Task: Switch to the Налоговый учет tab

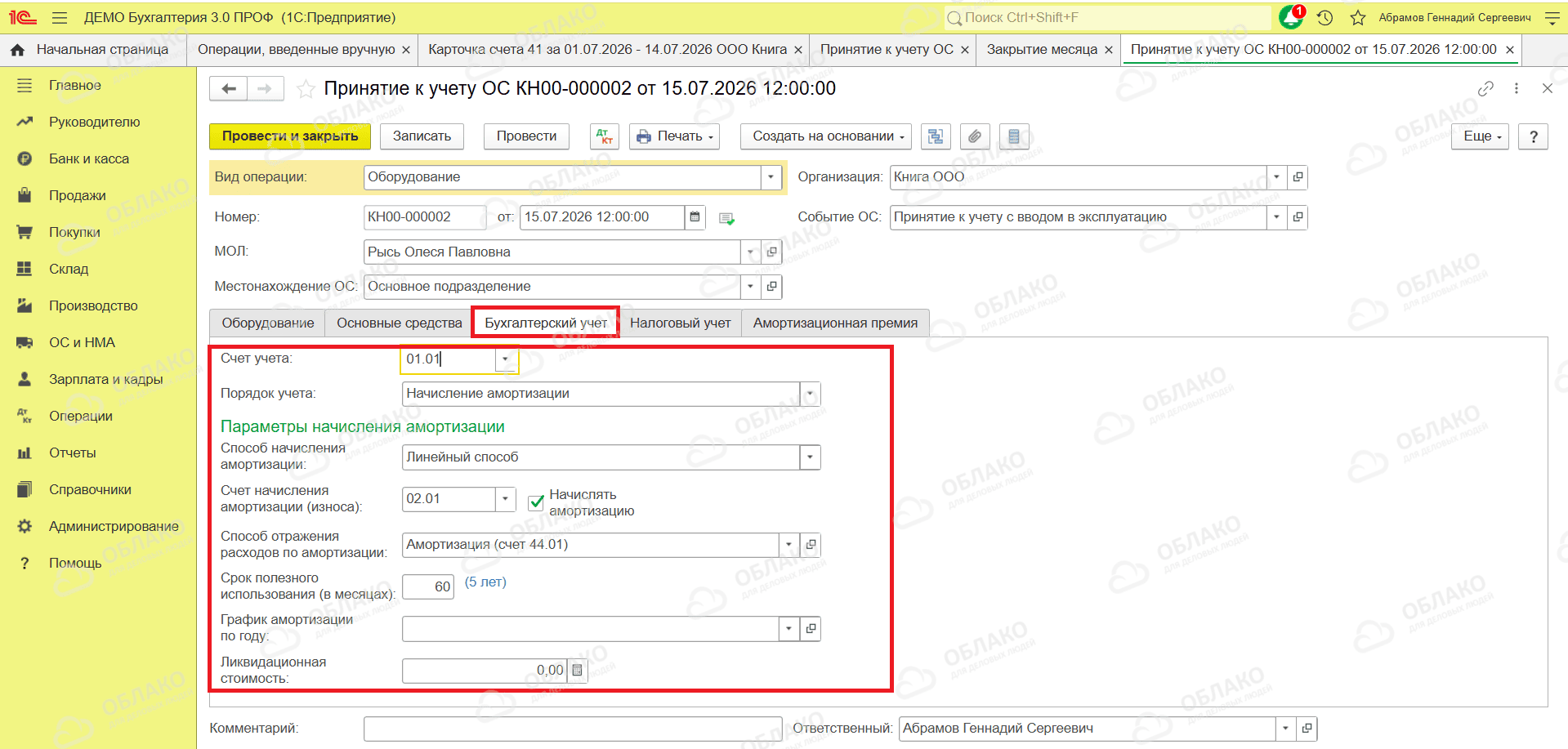Action: click(680, 323)
